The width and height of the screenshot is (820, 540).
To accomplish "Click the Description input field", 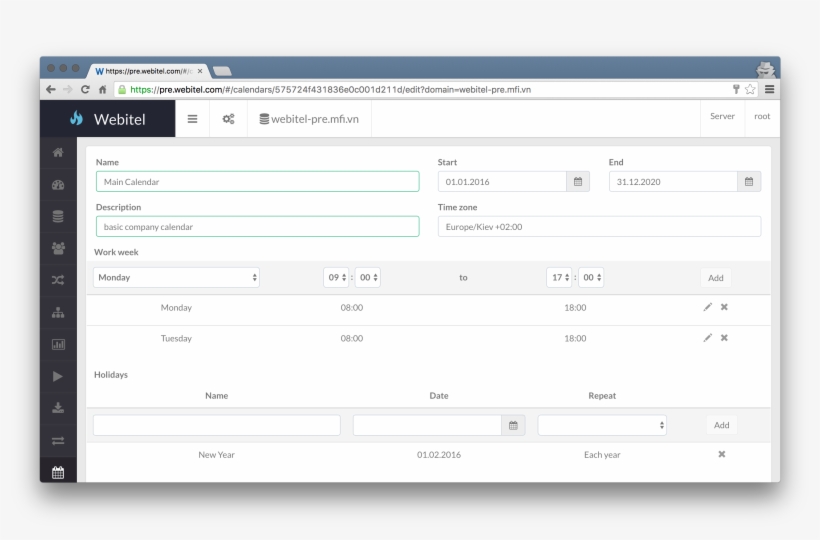I will pos(257,227).
